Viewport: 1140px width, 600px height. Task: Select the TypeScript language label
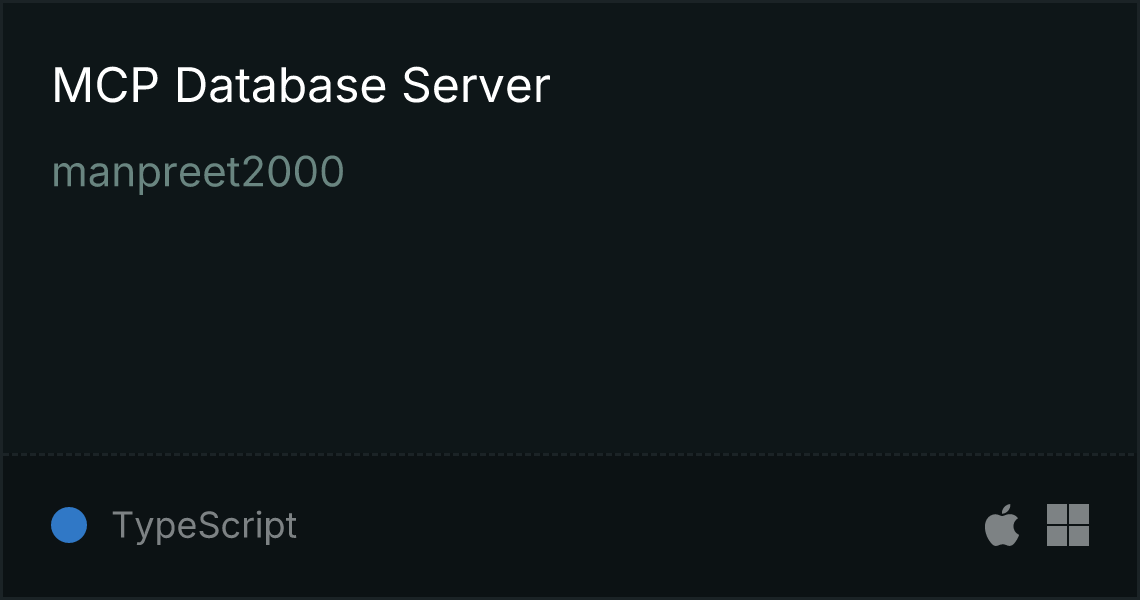tap(204, 525)
